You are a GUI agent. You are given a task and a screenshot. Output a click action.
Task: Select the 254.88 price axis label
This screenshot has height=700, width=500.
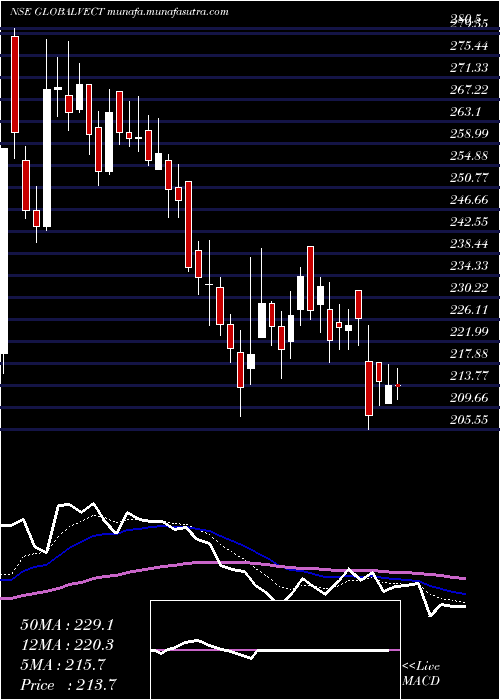470,156
